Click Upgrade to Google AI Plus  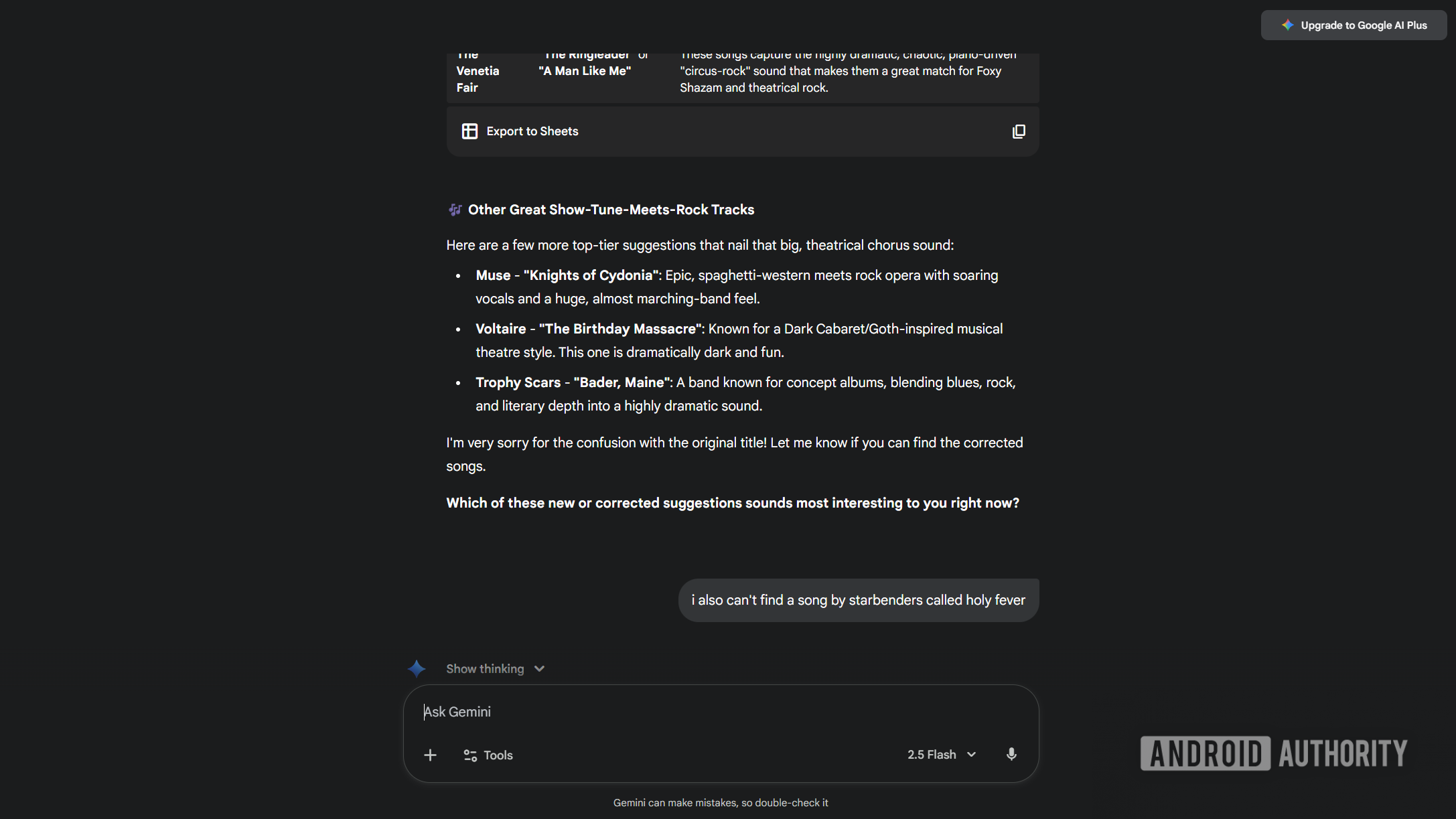(x=1364, y=25)
